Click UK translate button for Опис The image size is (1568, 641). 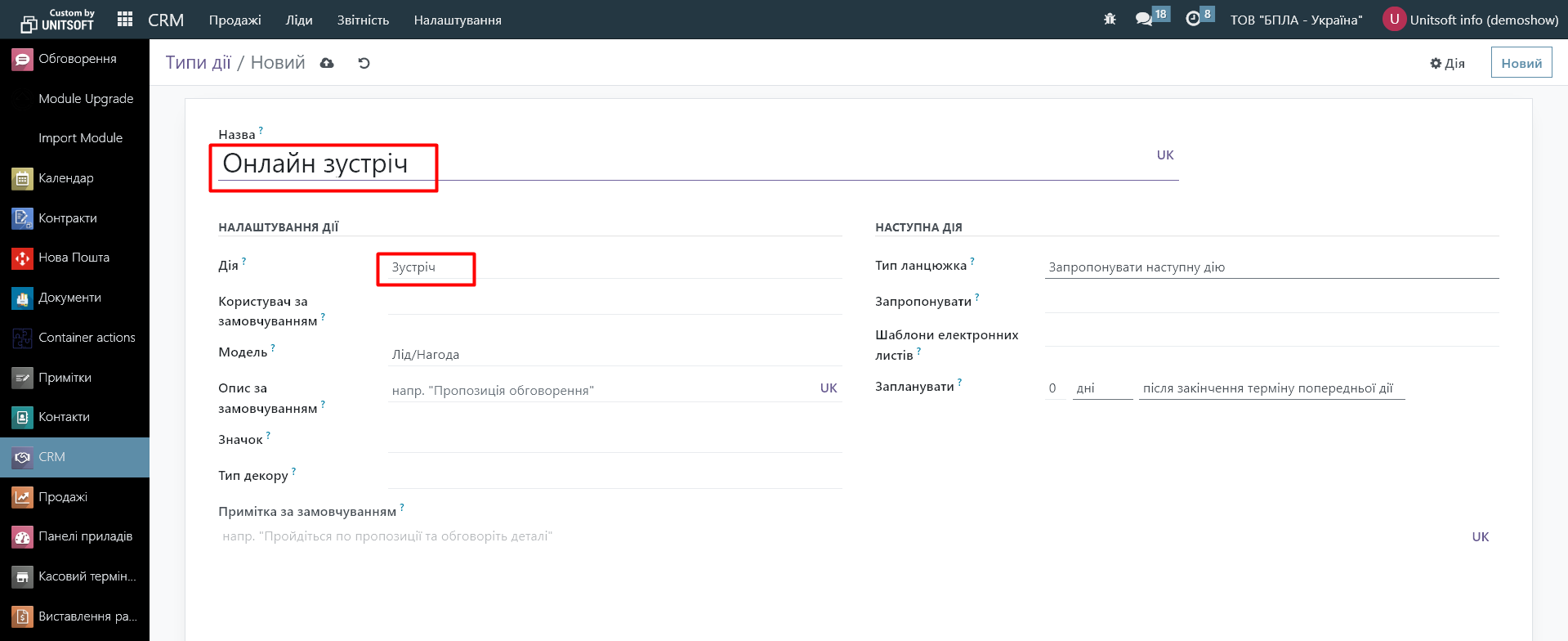(x=829, y=388)
